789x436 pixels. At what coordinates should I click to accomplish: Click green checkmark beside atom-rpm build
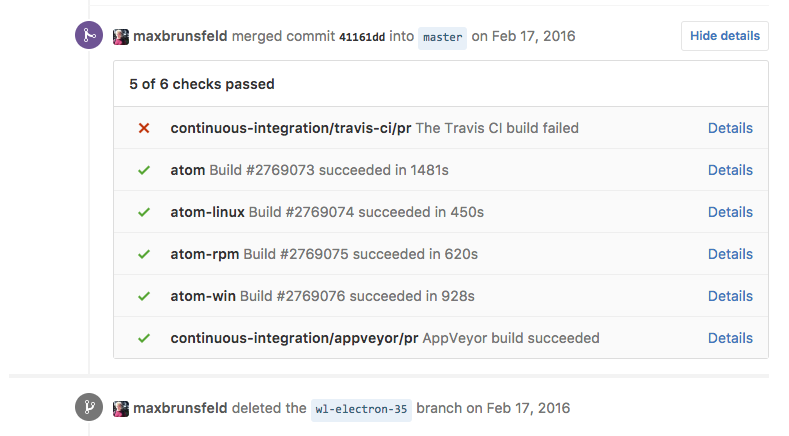pyautogui.click(x=144, y=254)
